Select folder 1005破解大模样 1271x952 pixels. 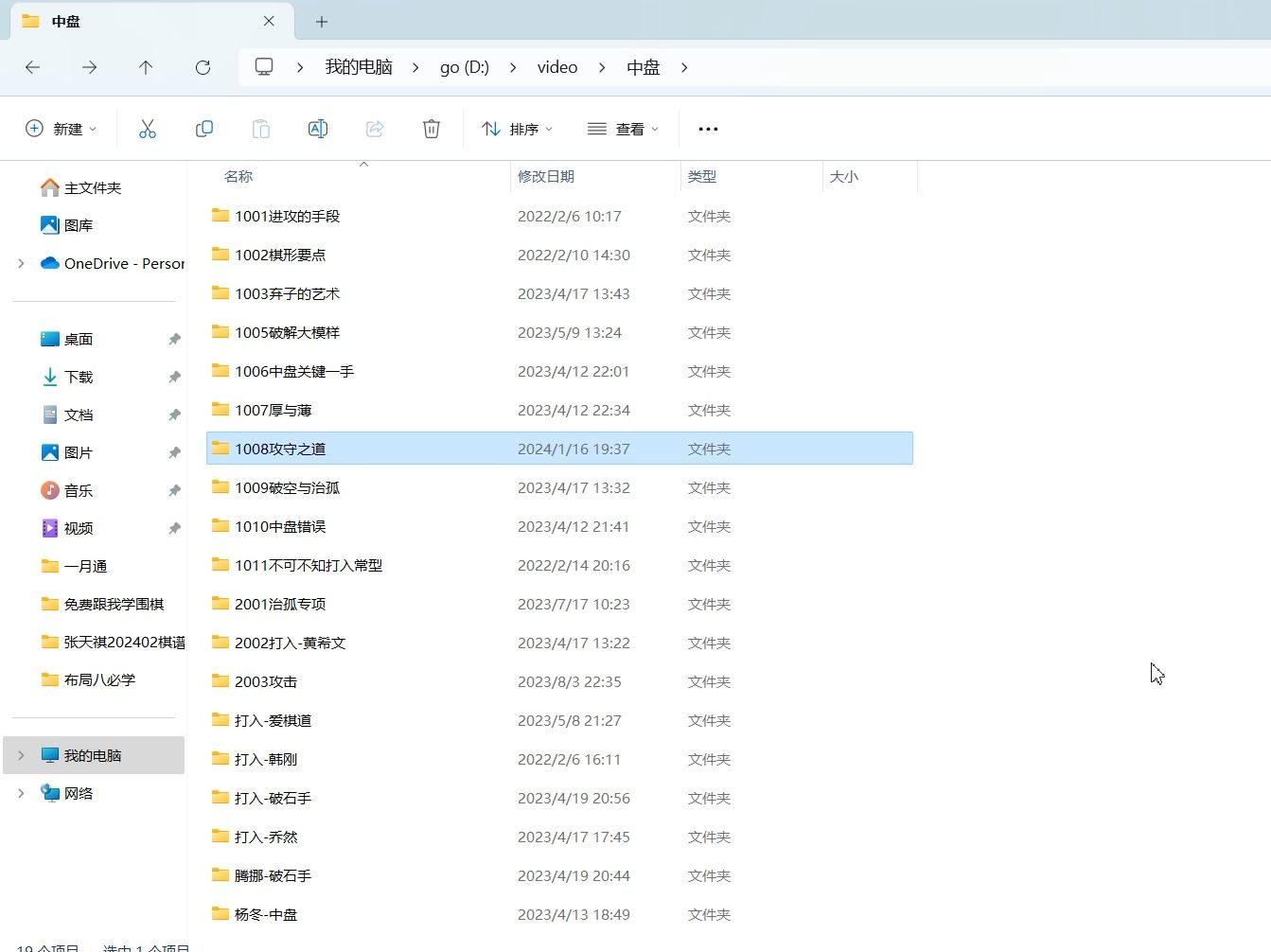coord(559,332)
